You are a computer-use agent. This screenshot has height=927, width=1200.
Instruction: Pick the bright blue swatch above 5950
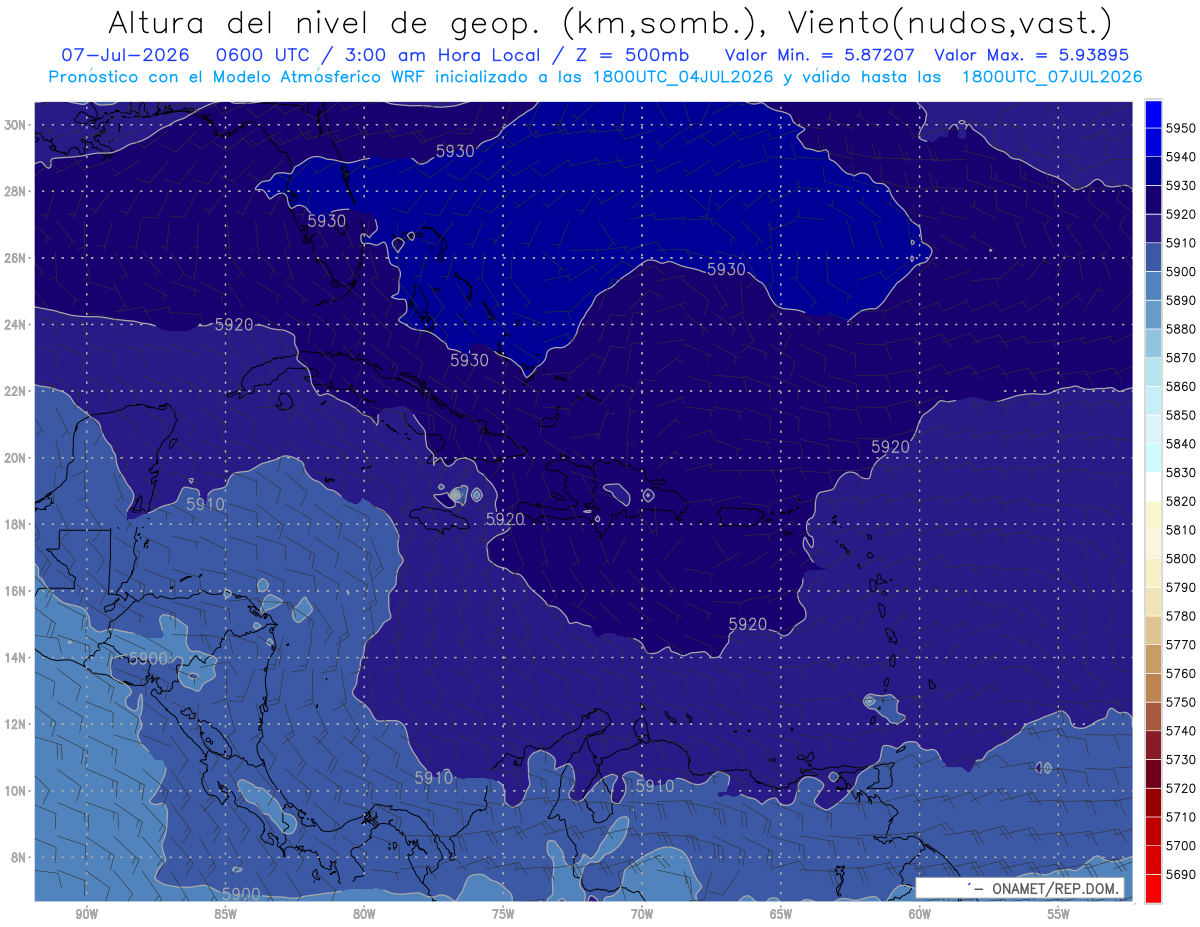click(1153, 113)
